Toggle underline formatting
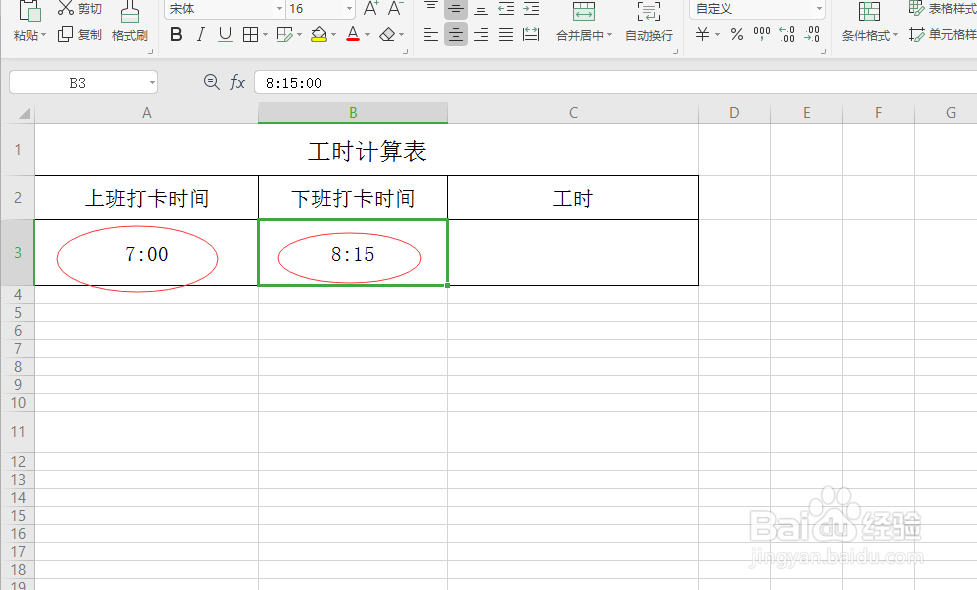977x590 pixels. (226, 34)
